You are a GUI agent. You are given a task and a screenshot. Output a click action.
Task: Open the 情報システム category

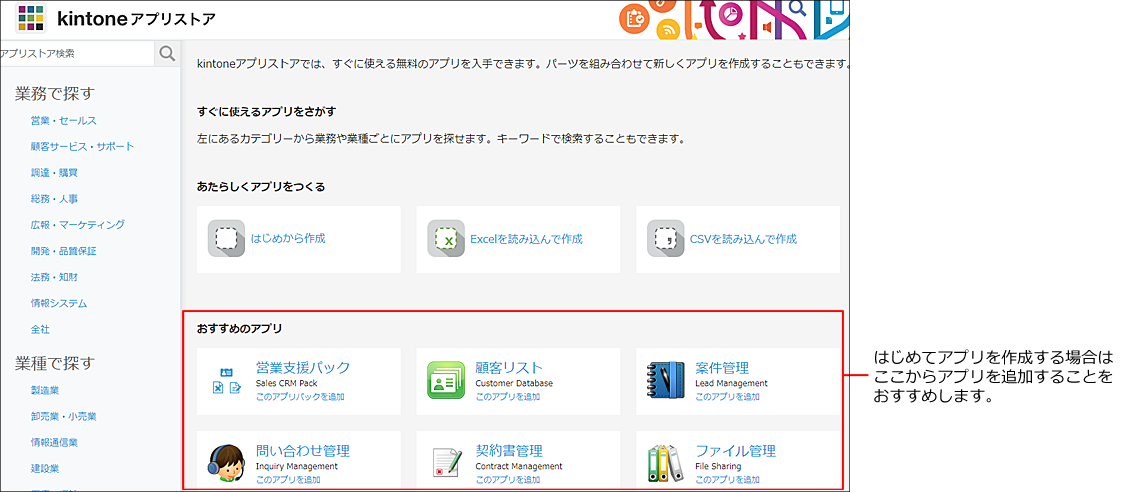(x=59, y=304)
